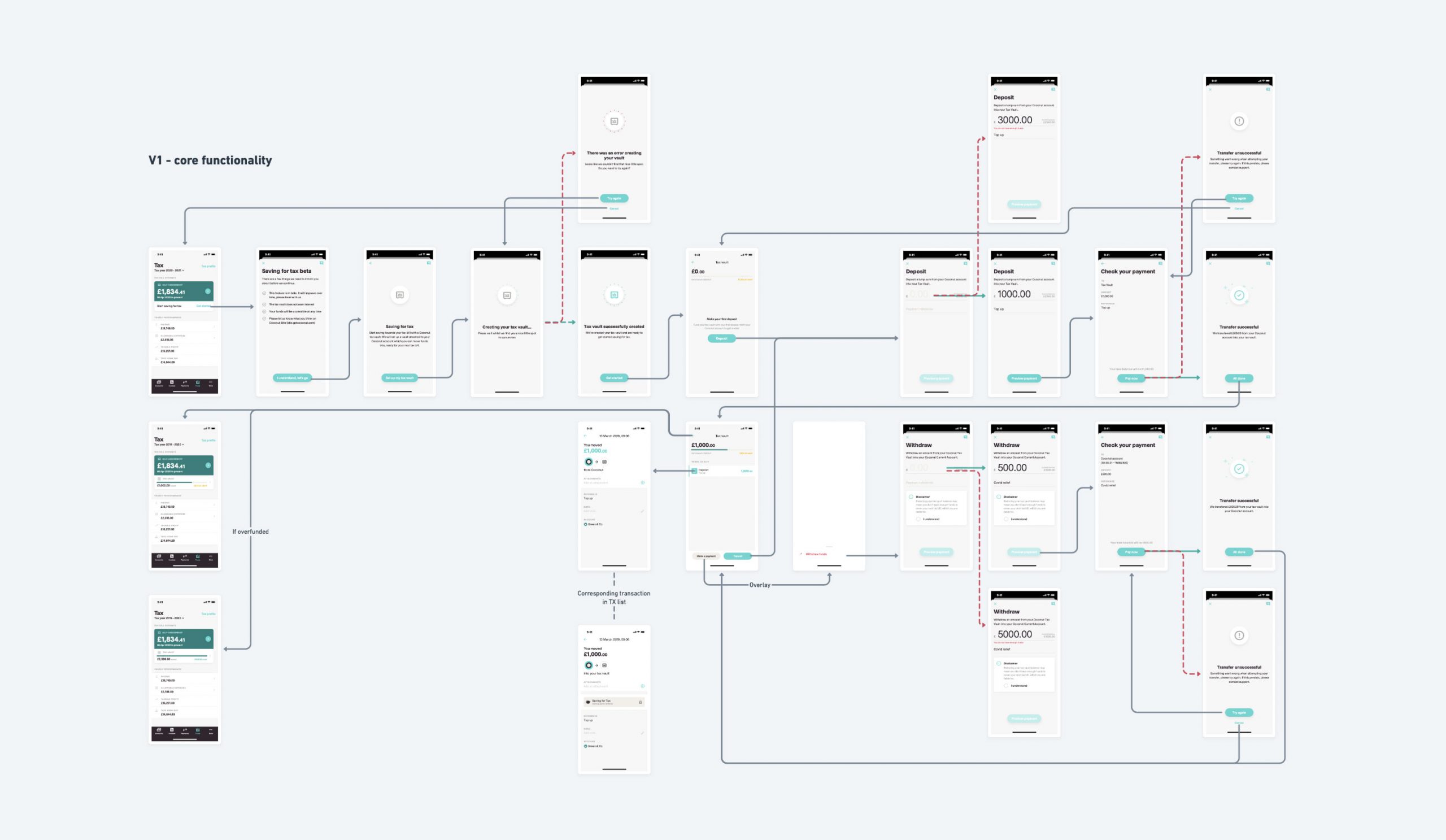This screenshot has width=1446, height=840.
Task: Expand Allowable expenses chevron on 2020-2021 Tax screen
Action: 215,338
